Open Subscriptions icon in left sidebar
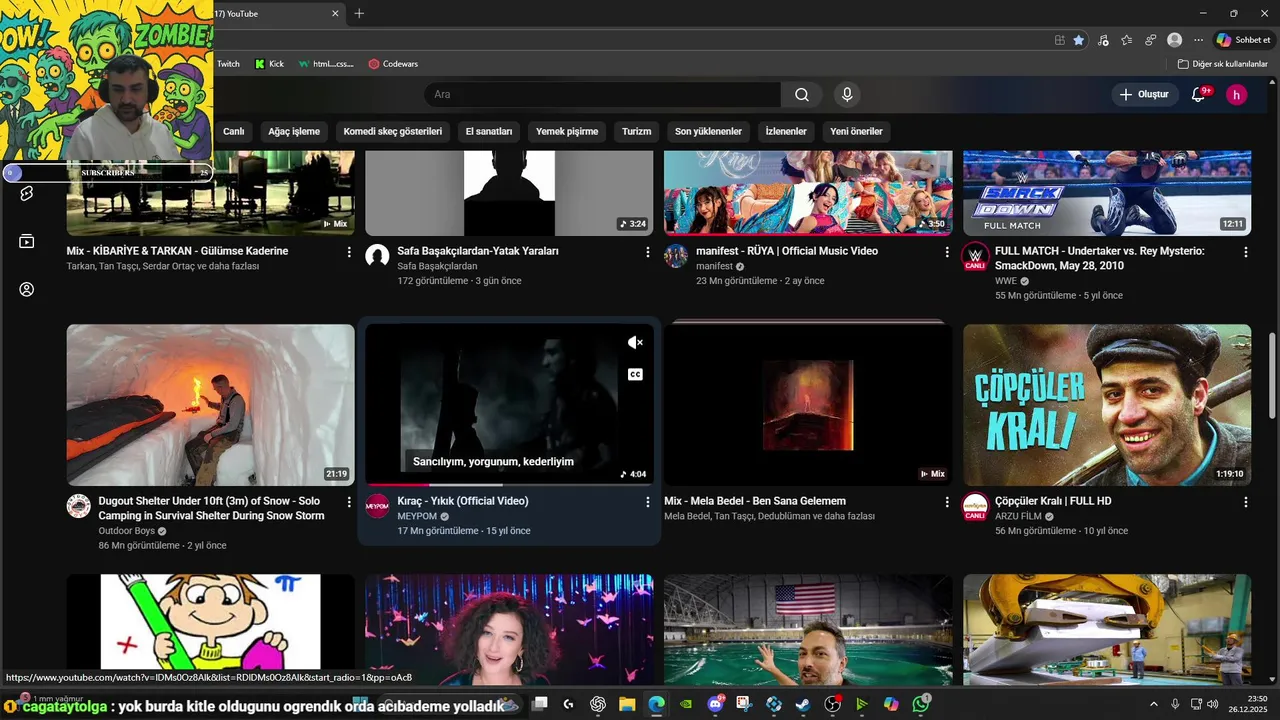The image size is (1280, 720). click(27, 241)
